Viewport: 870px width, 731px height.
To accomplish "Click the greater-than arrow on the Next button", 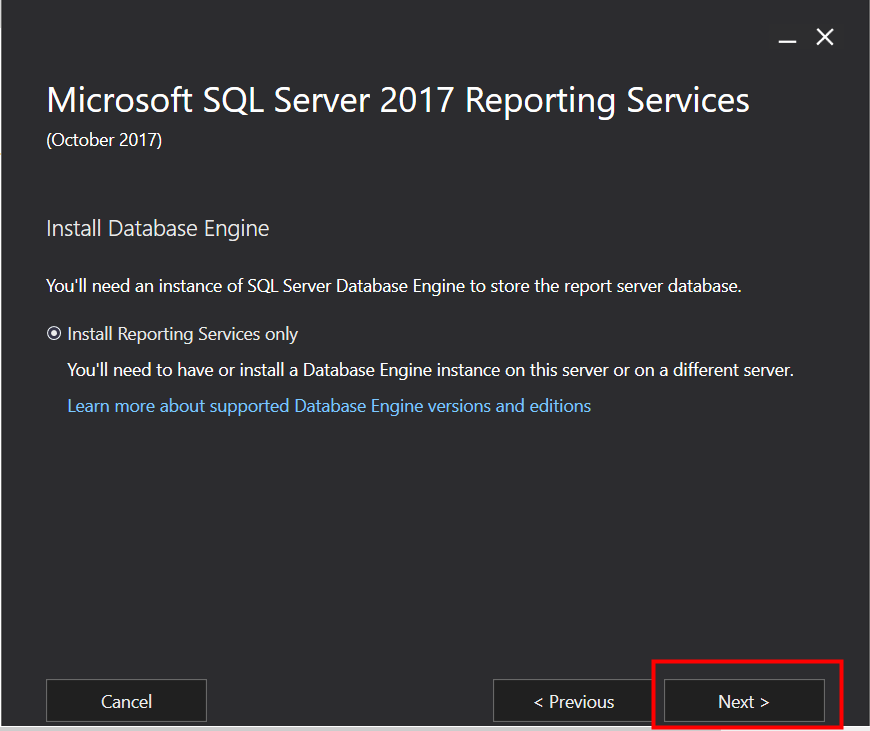I will point(765,702).
